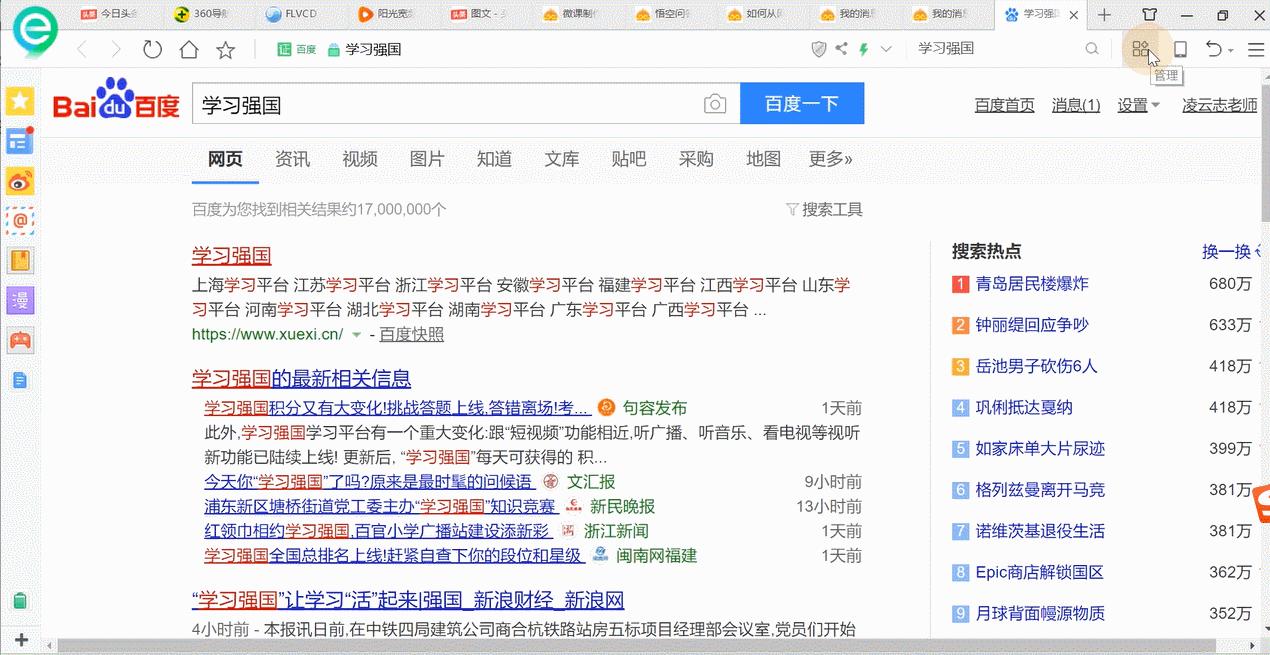Expand the arrow next to undo icon
This screenshot has height=655, width=1270.
click(x=1231, y=49)
